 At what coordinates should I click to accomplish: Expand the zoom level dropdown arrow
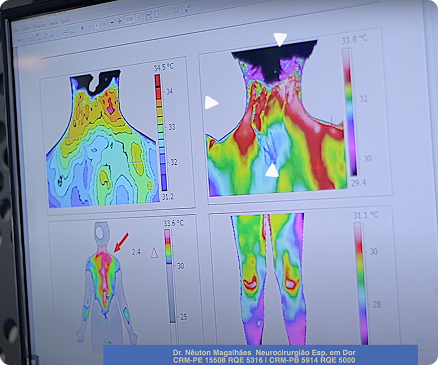pos(138,18)
